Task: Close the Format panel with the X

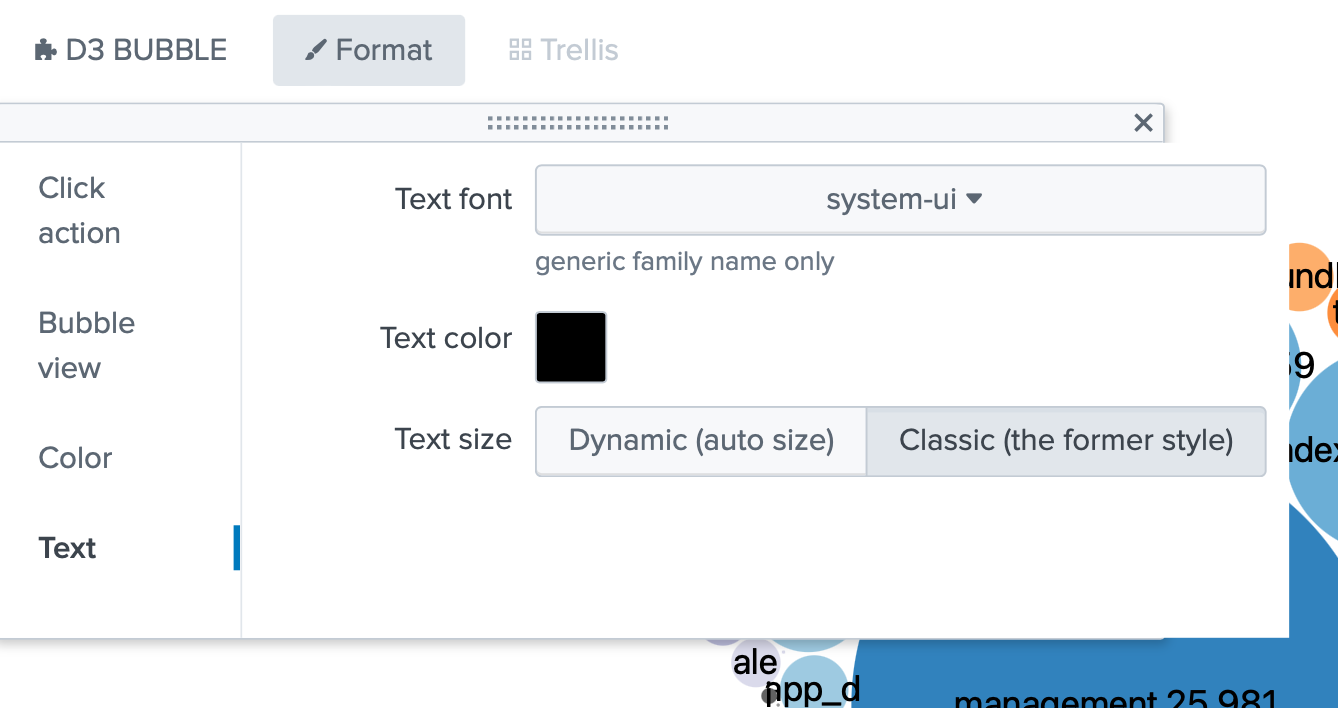Action: (1143, 123)
